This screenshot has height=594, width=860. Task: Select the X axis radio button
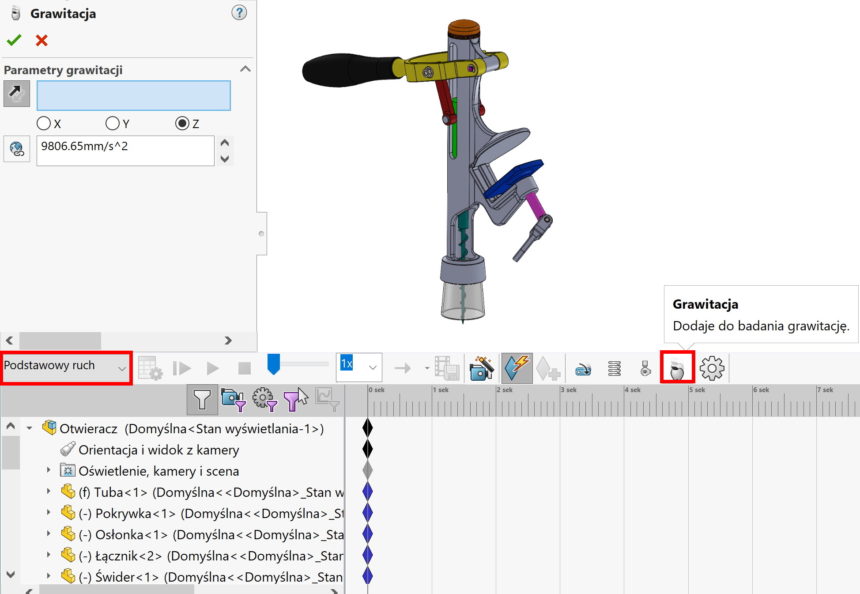tap(45, 122)
